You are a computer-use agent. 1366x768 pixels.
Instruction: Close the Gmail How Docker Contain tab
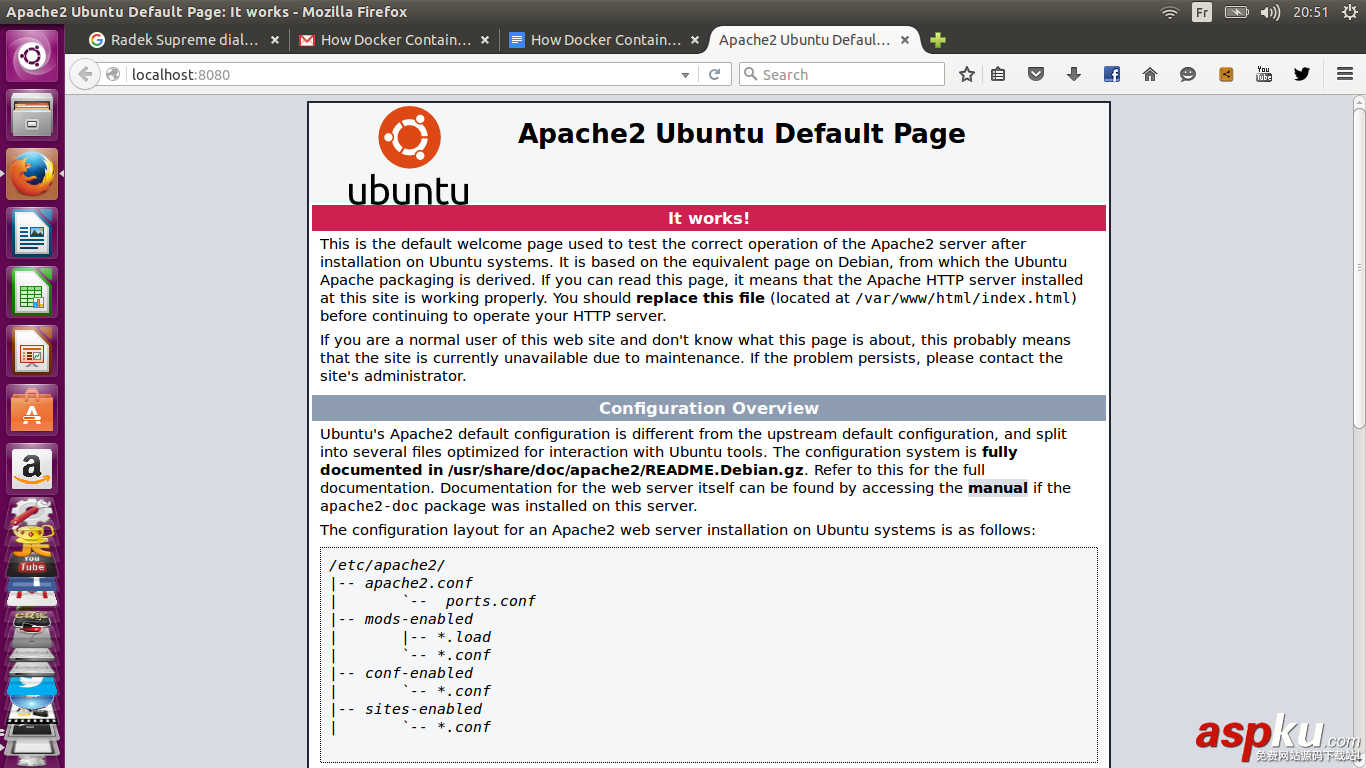point(485,40)
